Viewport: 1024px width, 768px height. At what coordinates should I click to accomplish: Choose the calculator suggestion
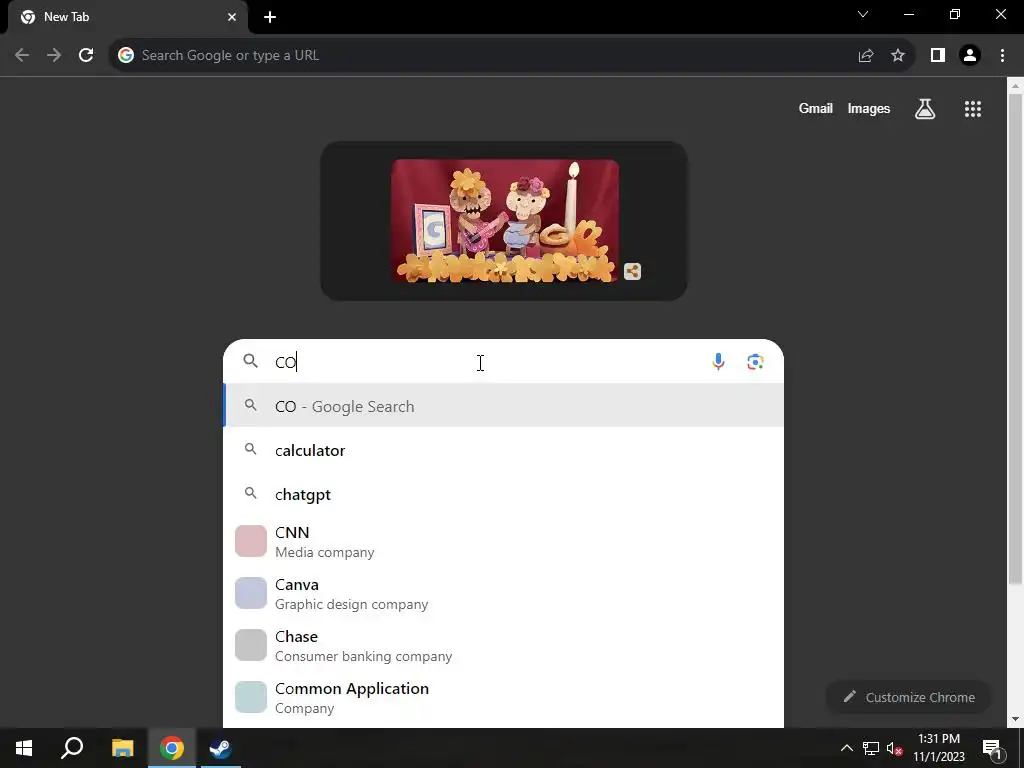pyautogui.click(x=504, y=450)
